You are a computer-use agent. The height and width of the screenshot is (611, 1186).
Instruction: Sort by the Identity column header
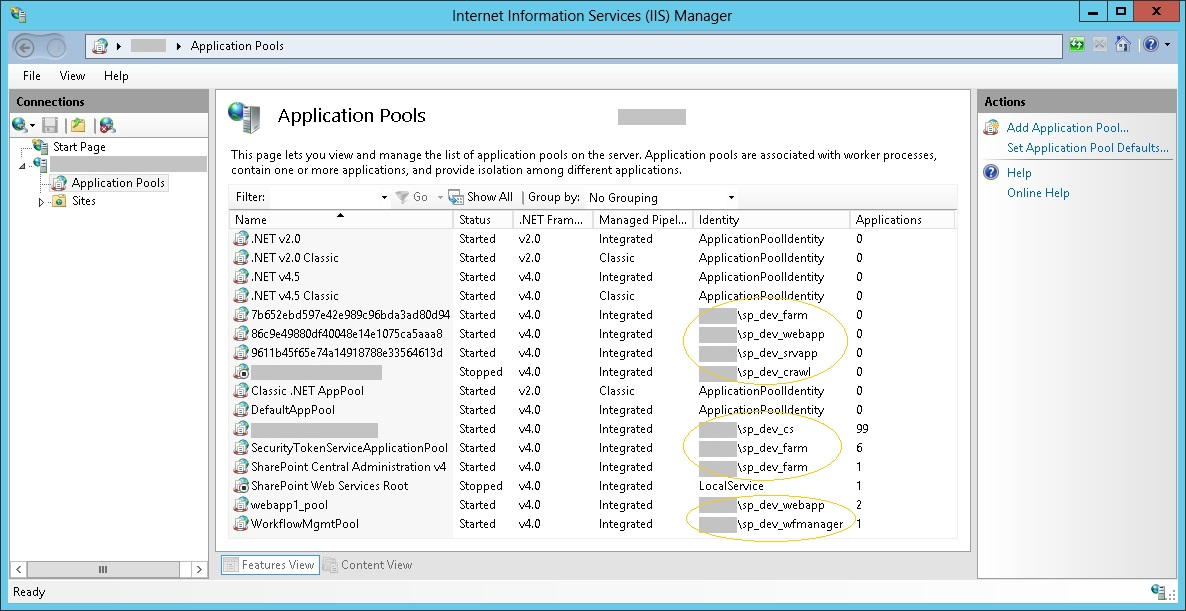click(x=771, y=219)
